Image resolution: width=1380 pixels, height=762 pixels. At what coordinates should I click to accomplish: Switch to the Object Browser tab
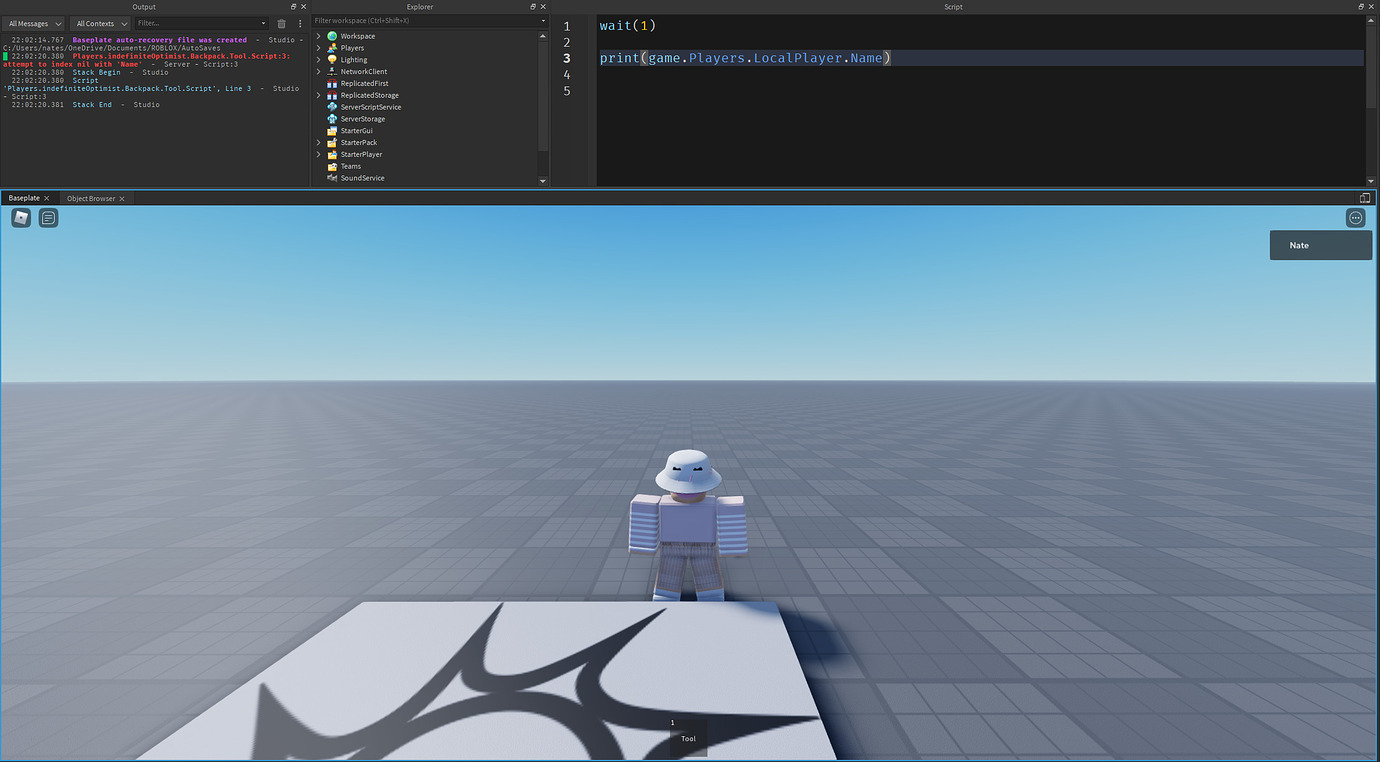[x=90, y=198]
